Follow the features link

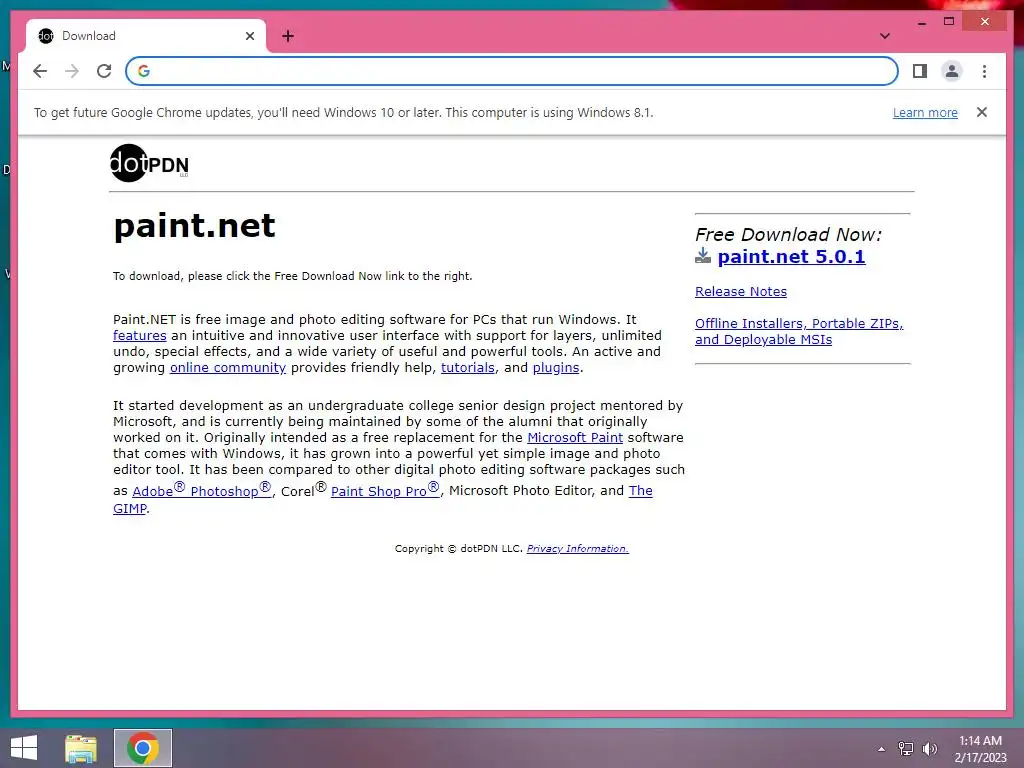coord(140,336)
